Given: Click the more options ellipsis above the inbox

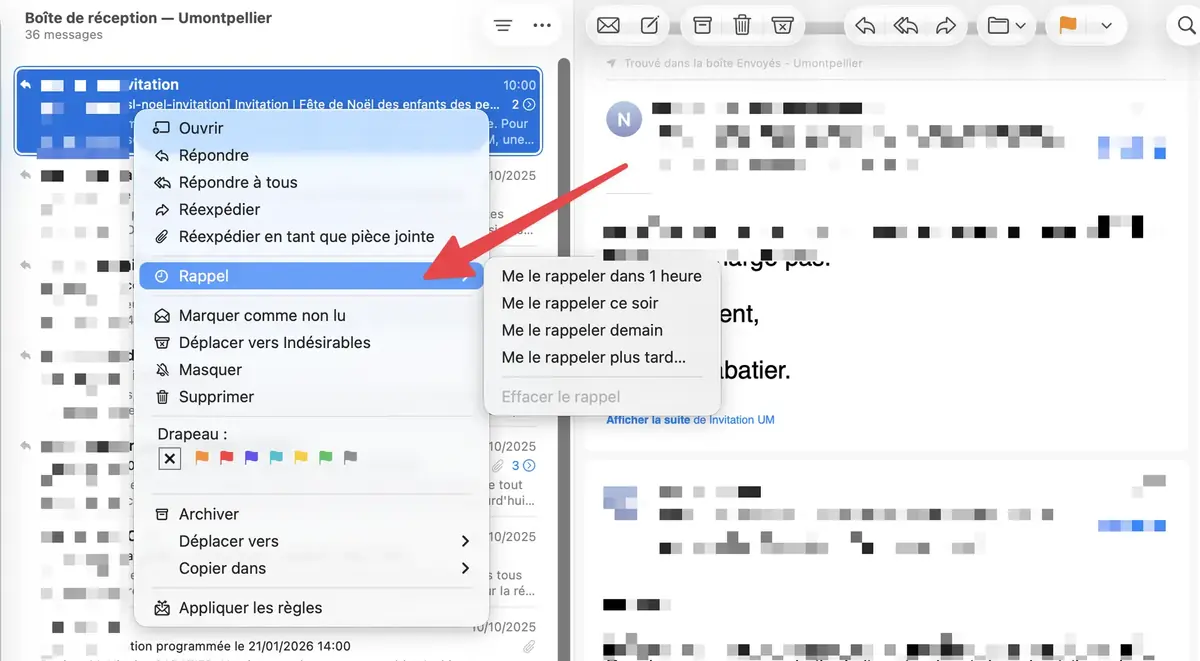Looking at the screenshot, I should [542, 24].
